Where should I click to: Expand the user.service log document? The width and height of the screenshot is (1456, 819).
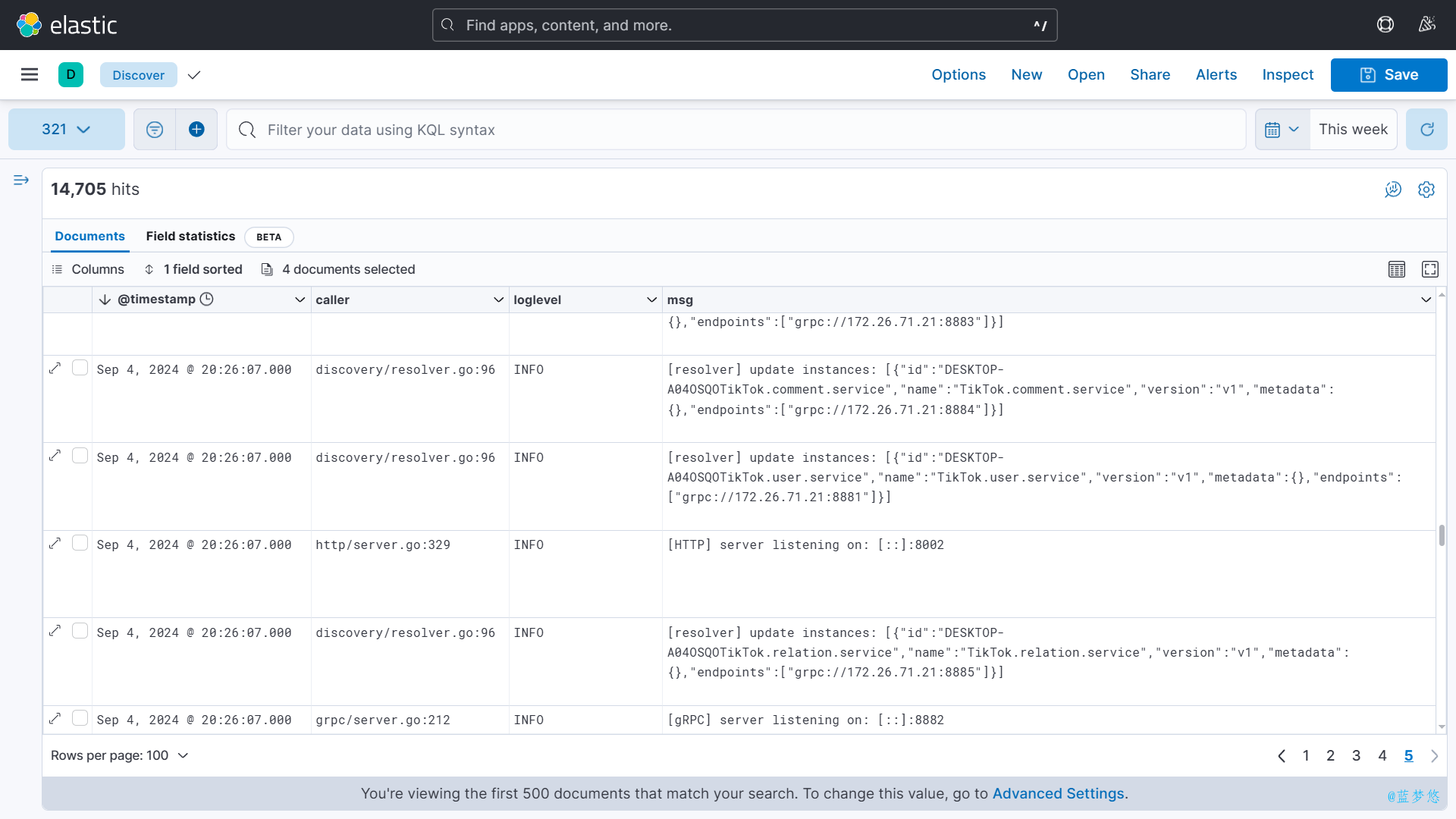click(55, 456)
